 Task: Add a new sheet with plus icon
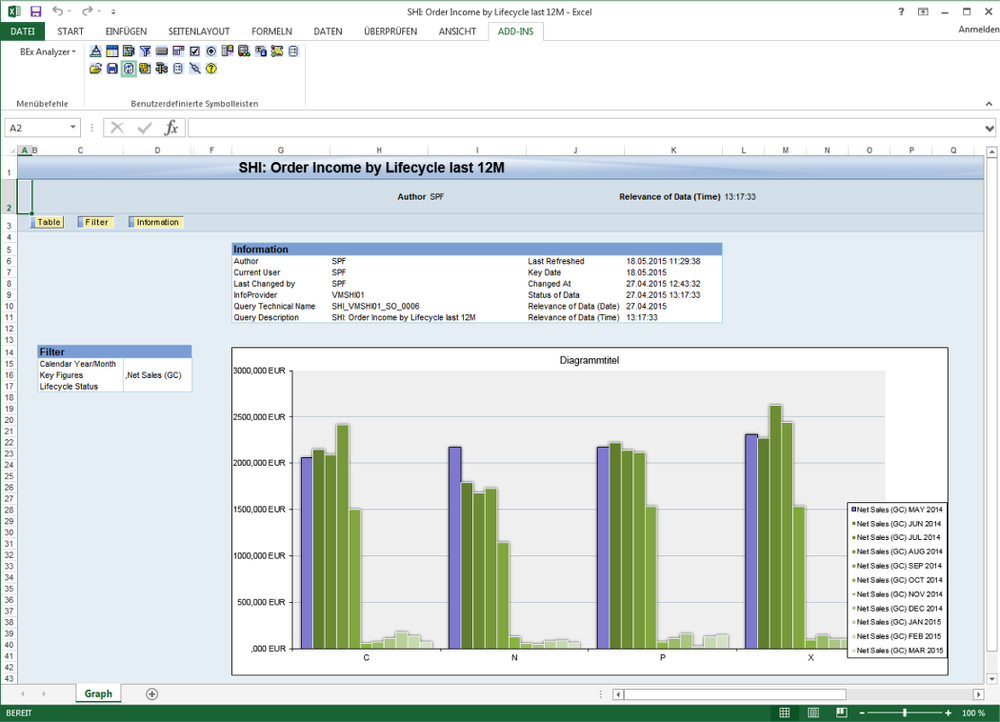[152, 694]
